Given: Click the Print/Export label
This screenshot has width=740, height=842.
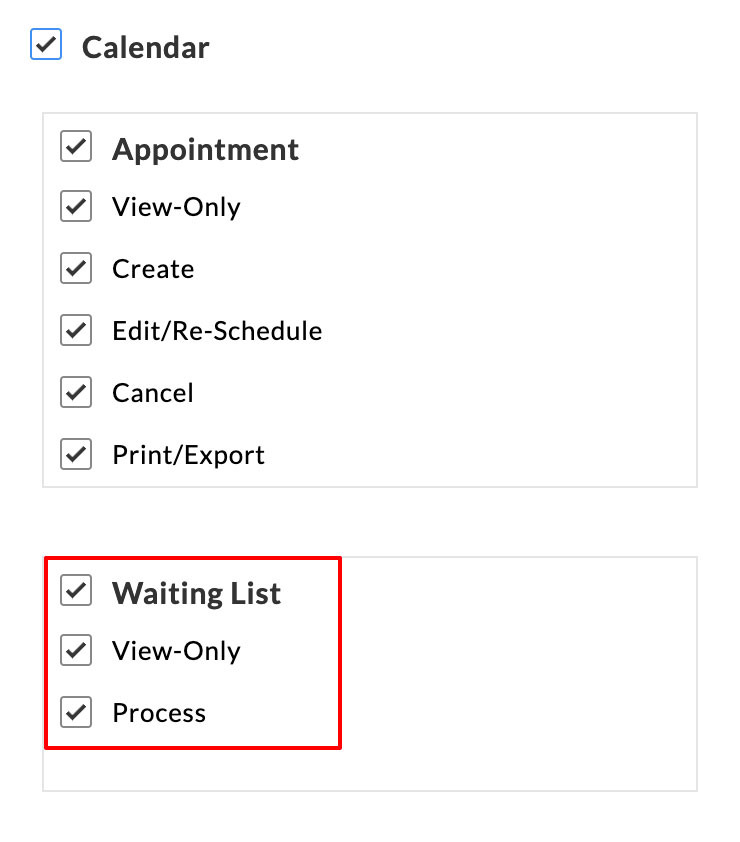Looking at the screenshot, I should tap(190, 454).
